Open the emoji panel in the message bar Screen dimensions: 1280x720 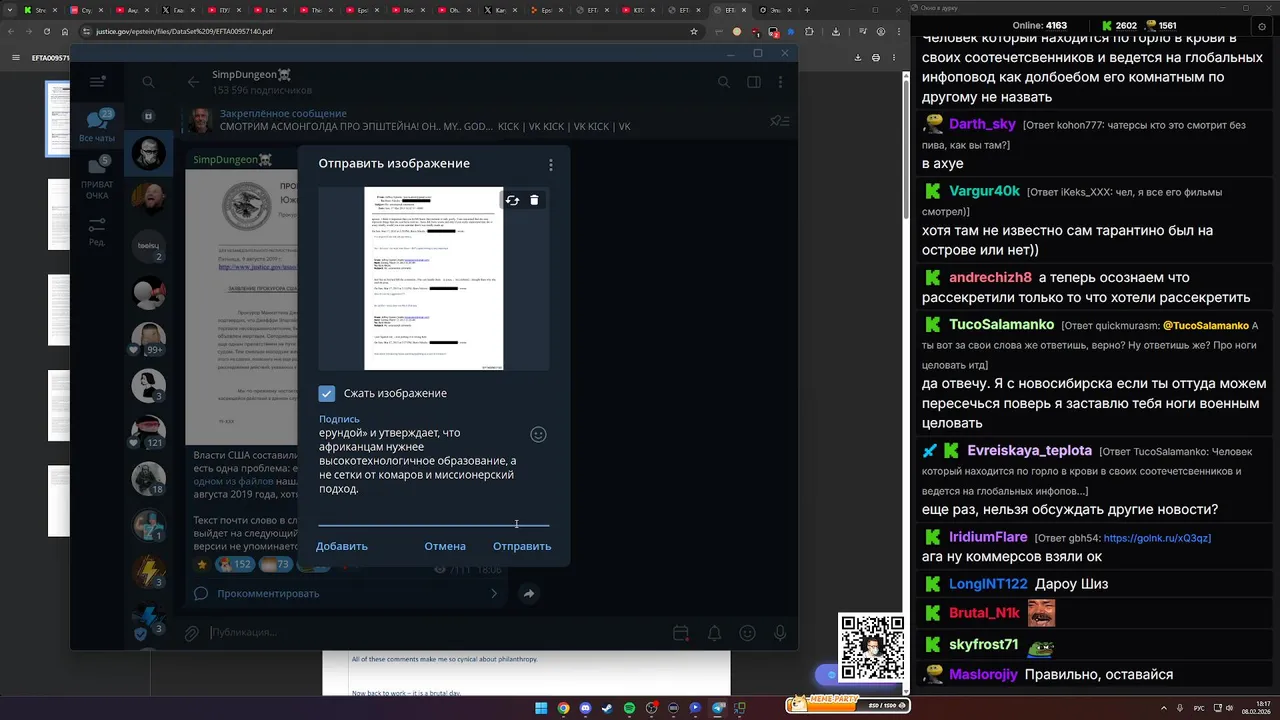click(x=747, y=633)
